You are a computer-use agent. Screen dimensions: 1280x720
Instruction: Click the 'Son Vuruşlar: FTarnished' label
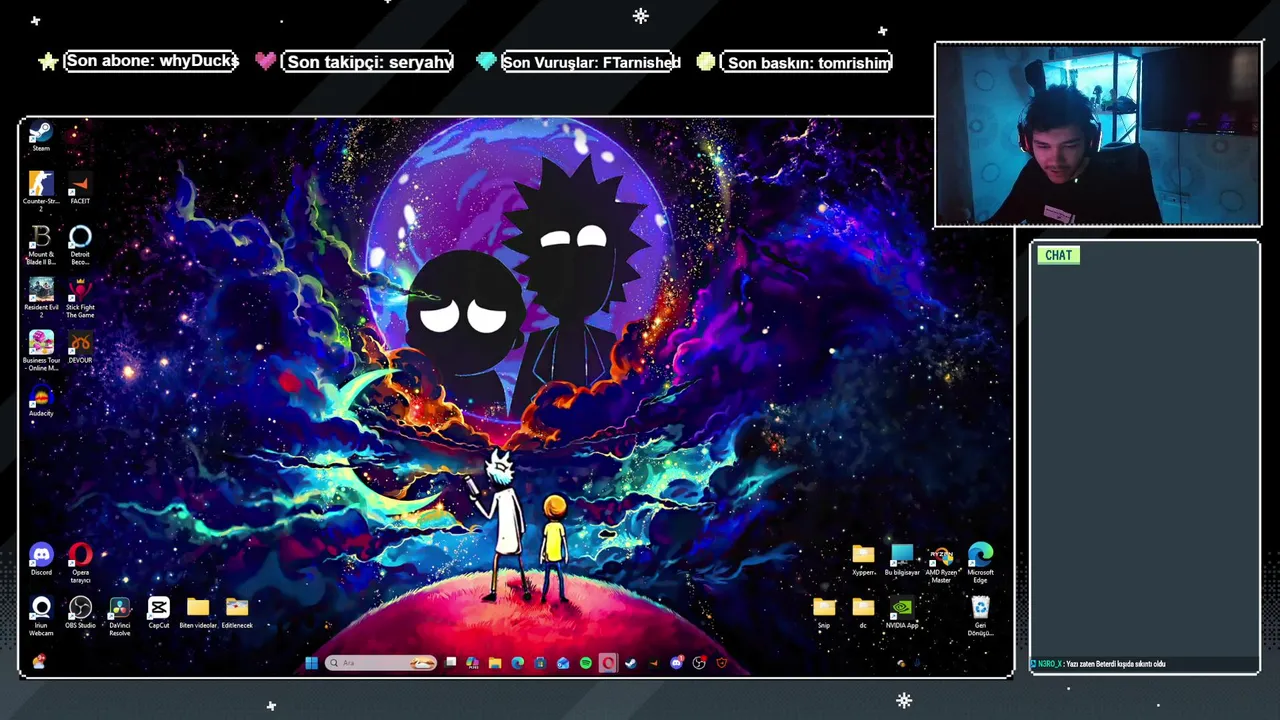click(x=591, y=62)
